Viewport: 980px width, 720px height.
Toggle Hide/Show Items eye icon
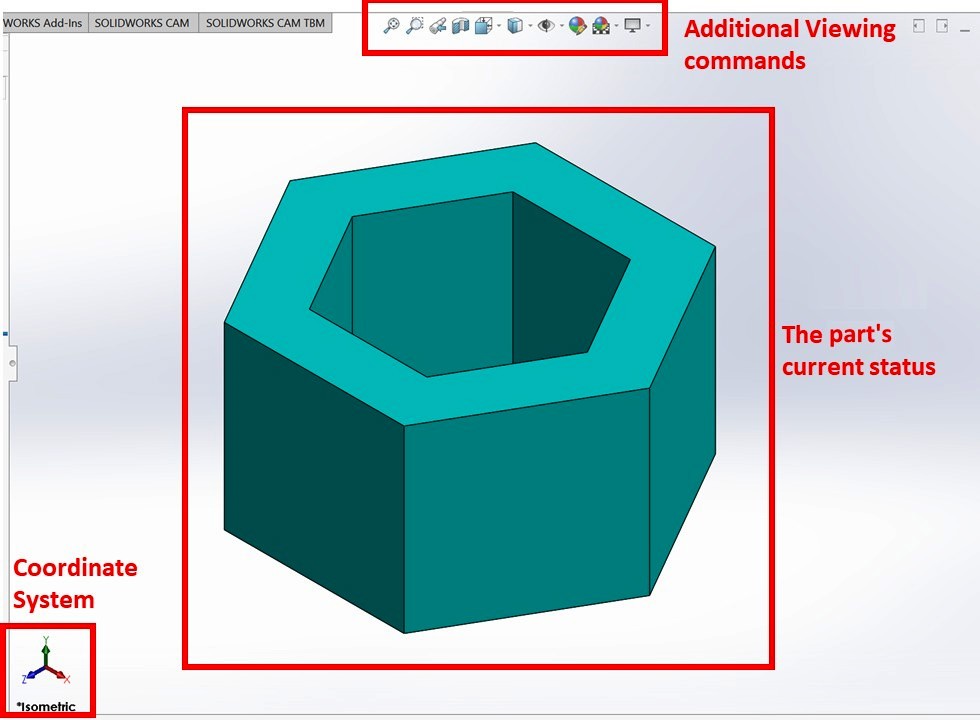(545, 26)
